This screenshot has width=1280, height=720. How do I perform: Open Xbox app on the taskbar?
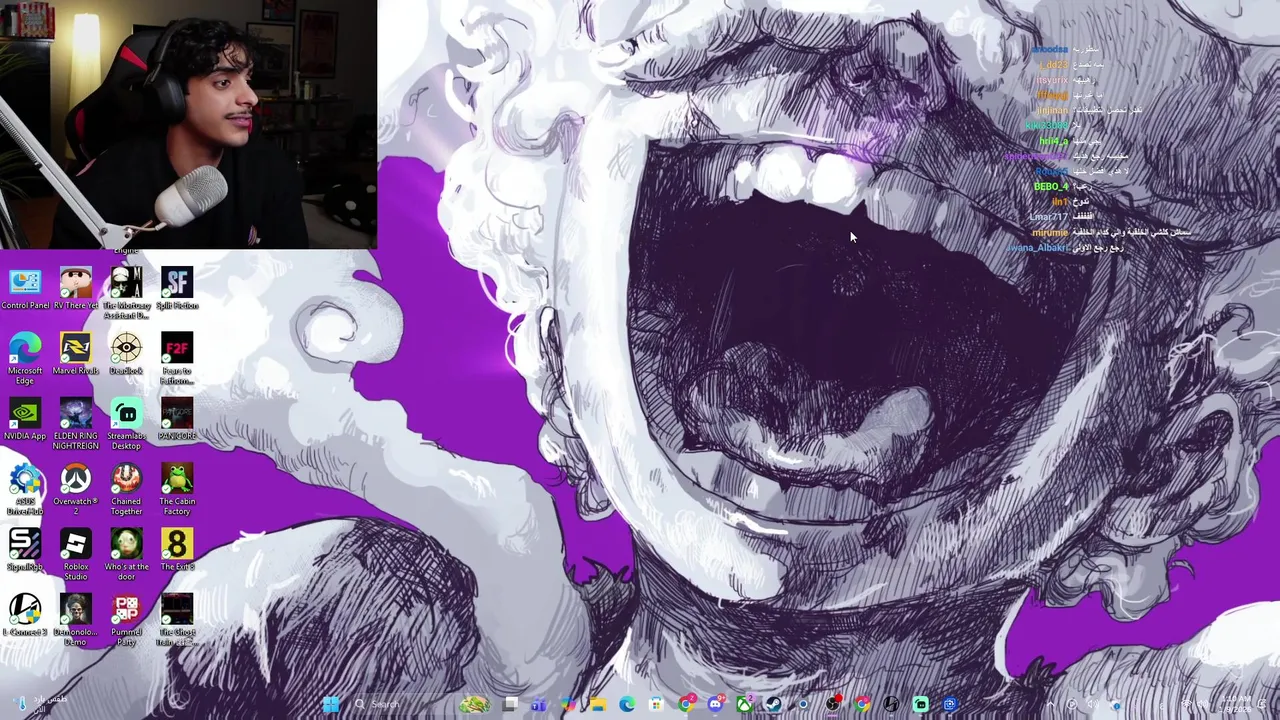pyautogui.click(x=745, y=704)
